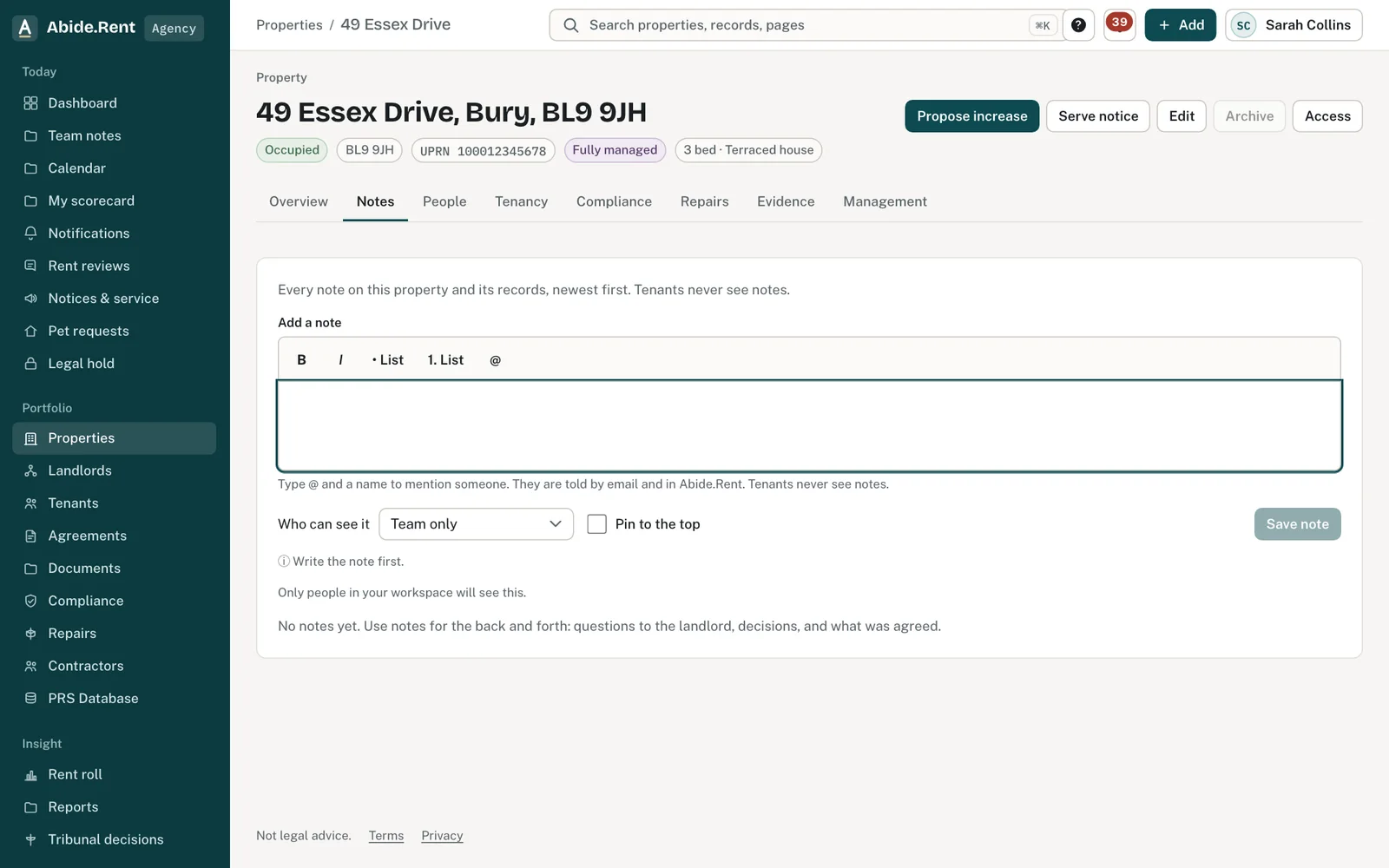
Task: Switch to the Overview tab
Action: [299, 201]
